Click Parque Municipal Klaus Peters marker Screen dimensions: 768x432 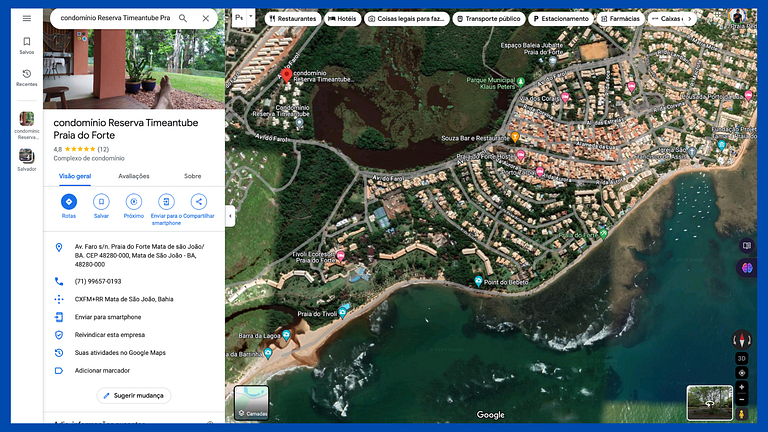click(x=521, y=82)
